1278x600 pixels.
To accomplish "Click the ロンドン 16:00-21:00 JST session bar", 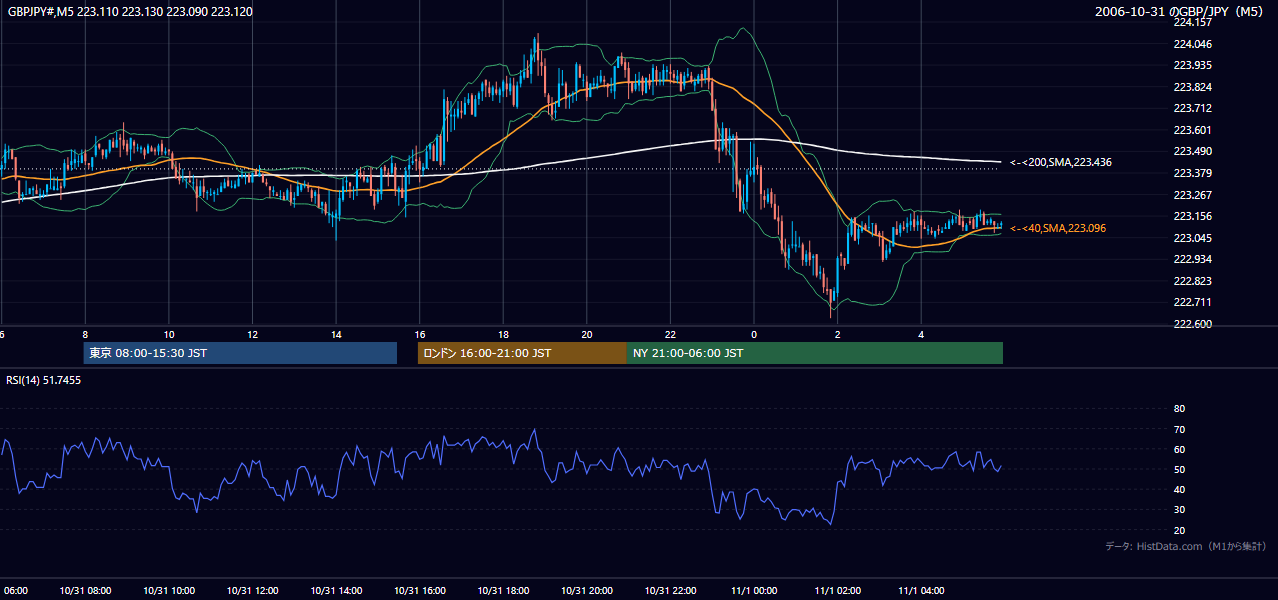I will pyautogui.click(x=522, y=353).
